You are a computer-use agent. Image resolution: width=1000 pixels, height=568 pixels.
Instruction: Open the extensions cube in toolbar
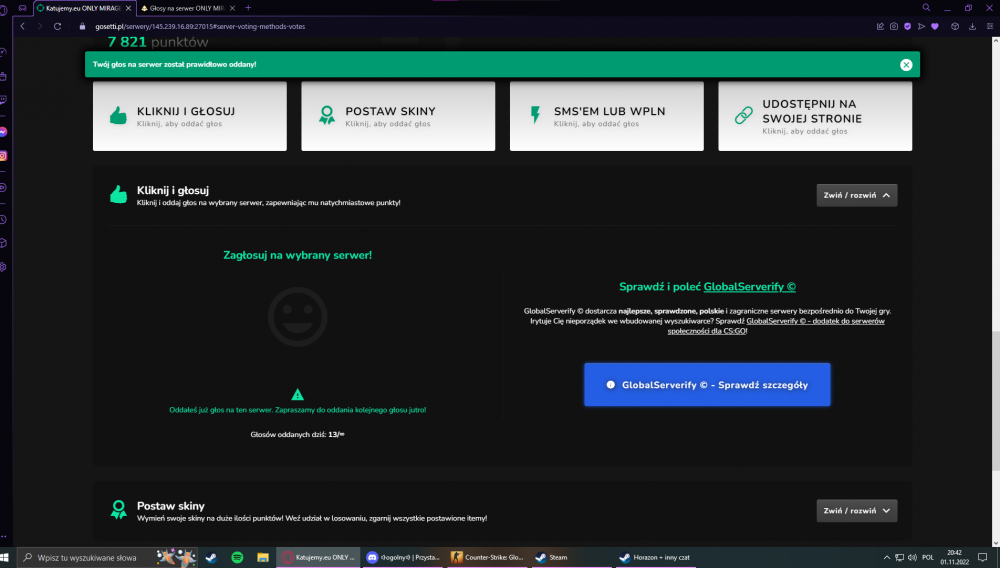pos(955,26)
